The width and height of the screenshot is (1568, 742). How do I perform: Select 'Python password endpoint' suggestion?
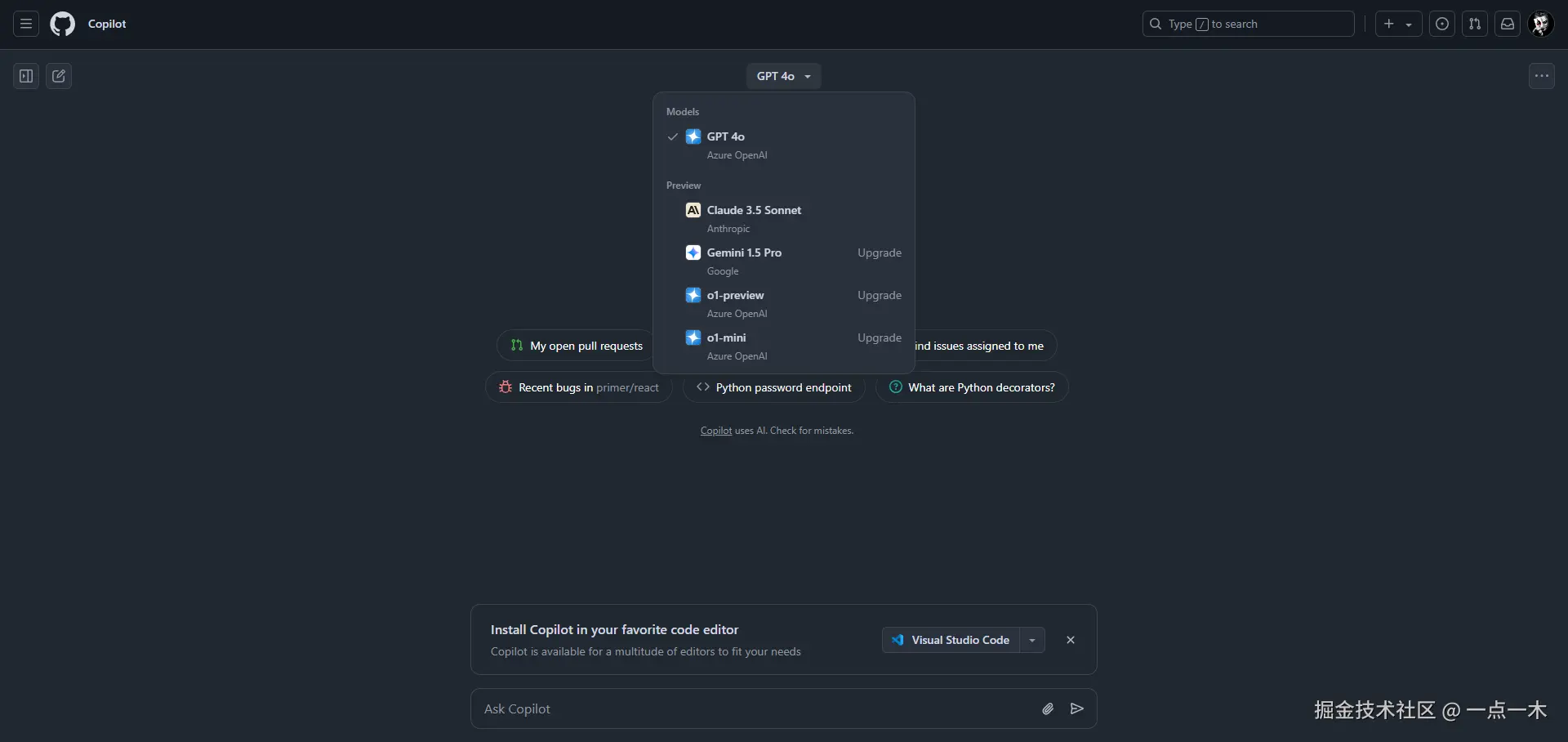point(774,387)
